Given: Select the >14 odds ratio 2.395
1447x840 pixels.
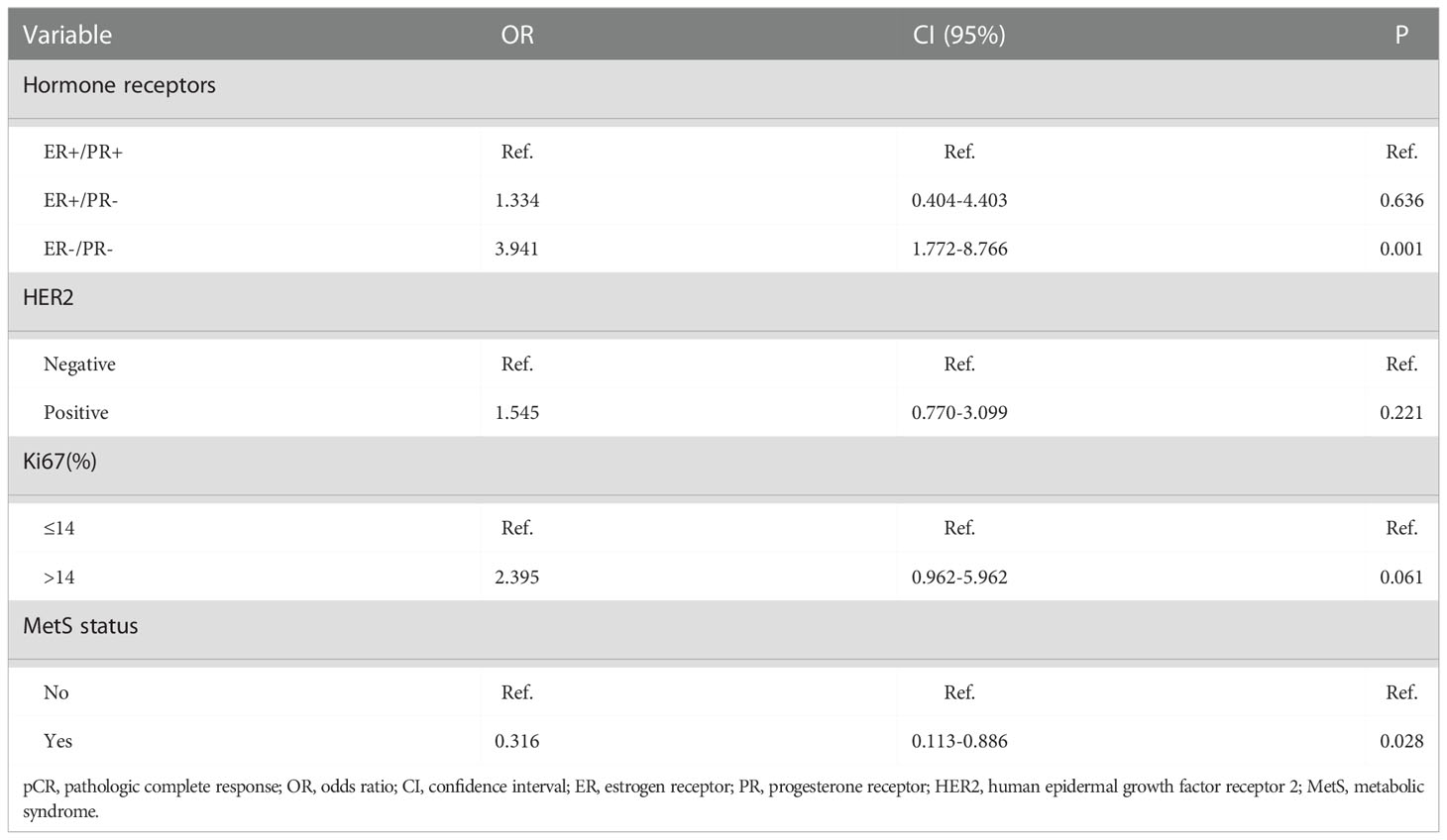Looking at the screenshot, I should tap(517, 577).
